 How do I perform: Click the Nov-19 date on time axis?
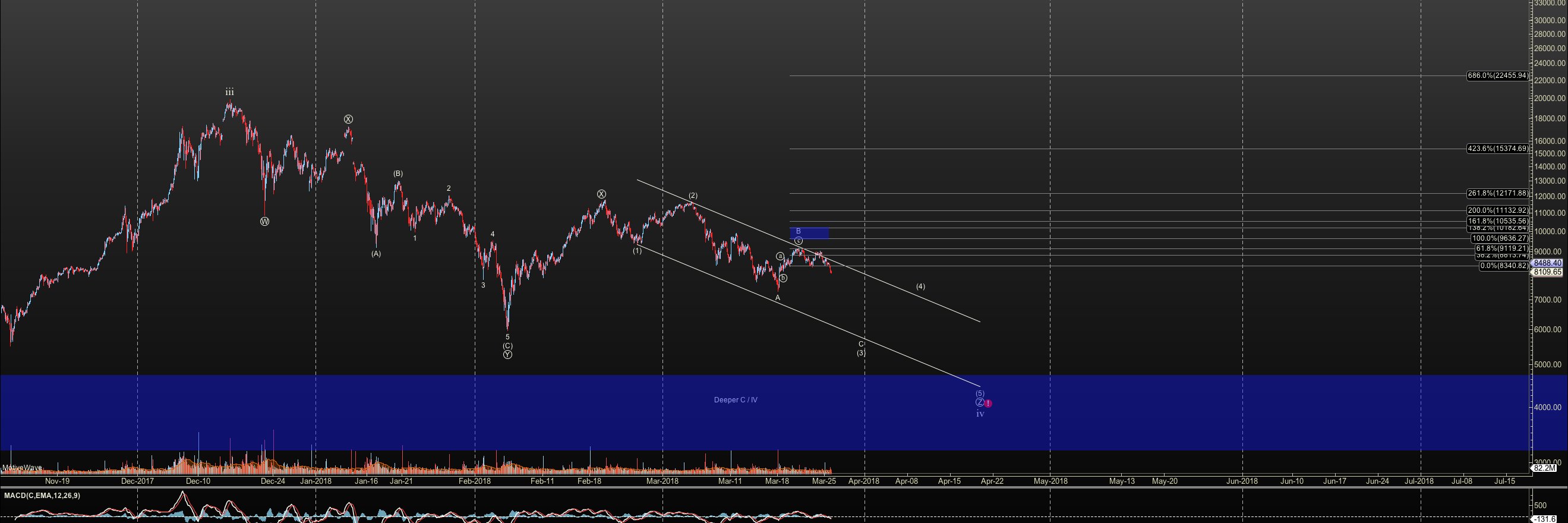(x=57, y=481)
